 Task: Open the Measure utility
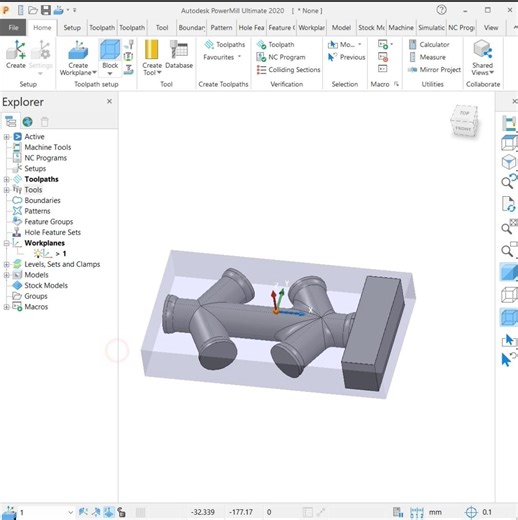point(427,57)
